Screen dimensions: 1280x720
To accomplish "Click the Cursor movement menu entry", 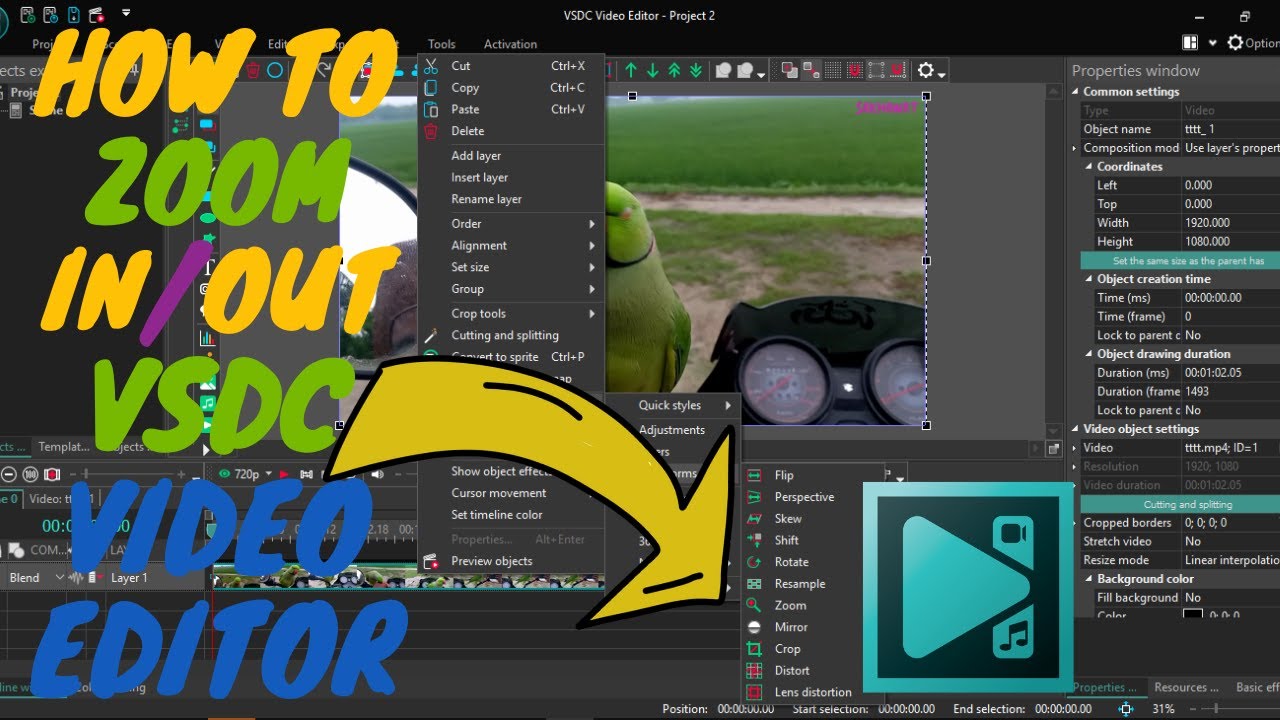I will tap(499, 493).
